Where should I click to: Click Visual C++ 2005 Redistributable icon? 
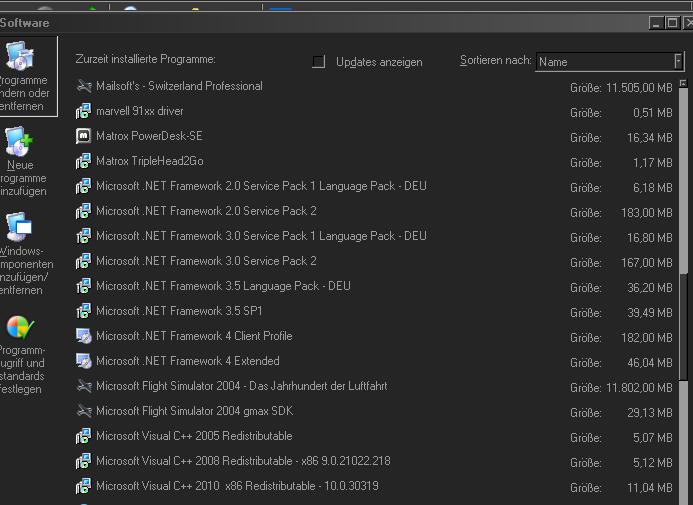(84, 436)
